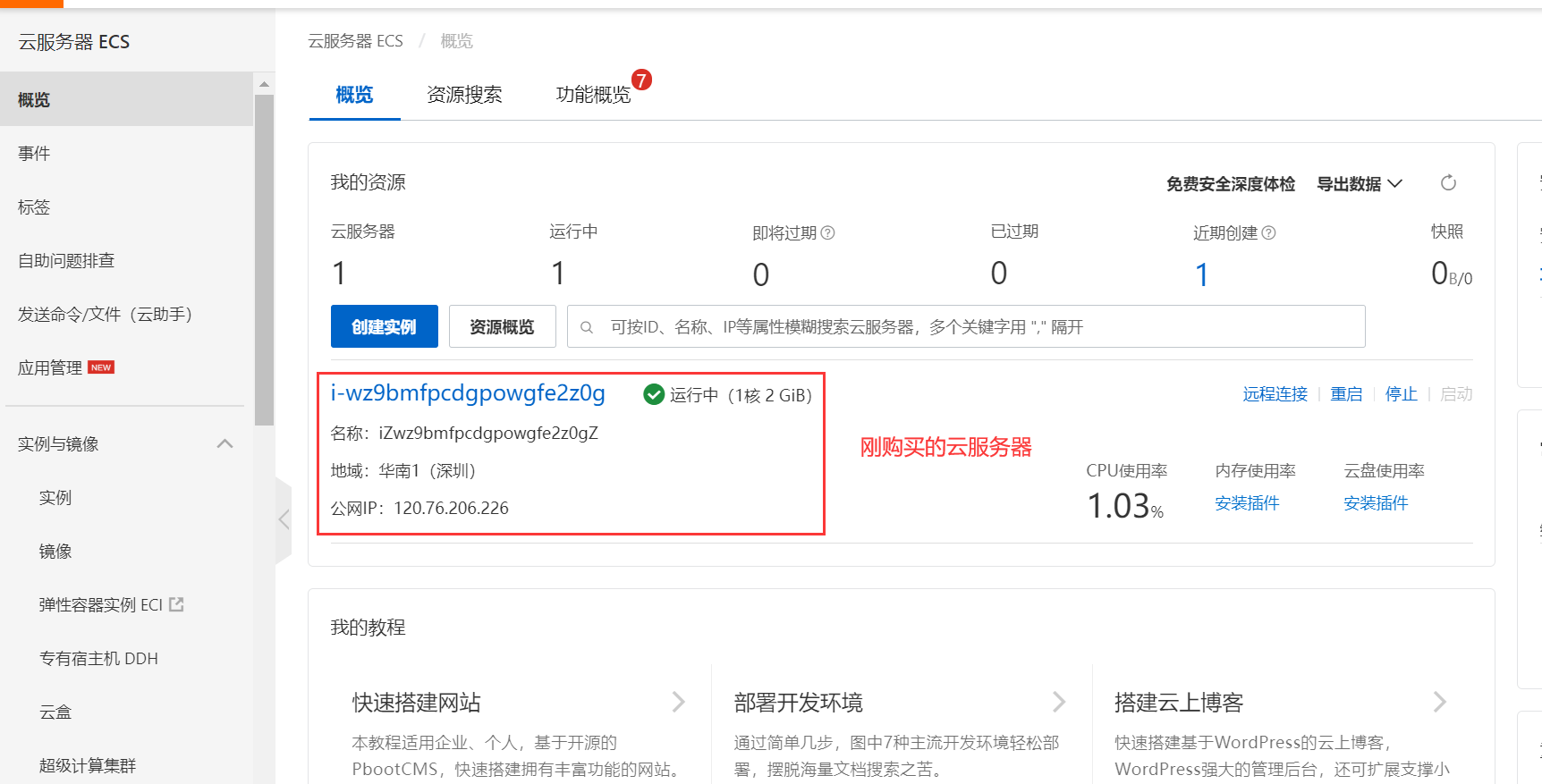Screen dimensions: 1542x784
Task: Click the 资源概览 button
Action: [x=503, y=326]
